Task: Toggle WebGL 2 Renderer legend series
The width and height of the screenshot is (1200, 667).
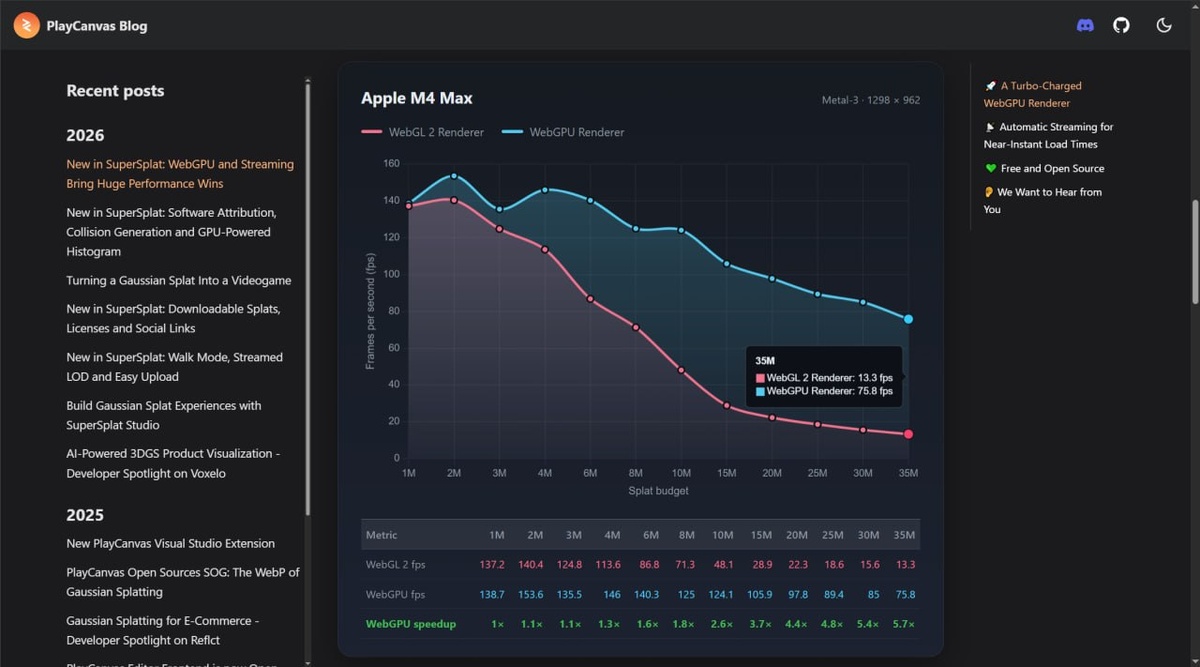Action: click(422, 132)
